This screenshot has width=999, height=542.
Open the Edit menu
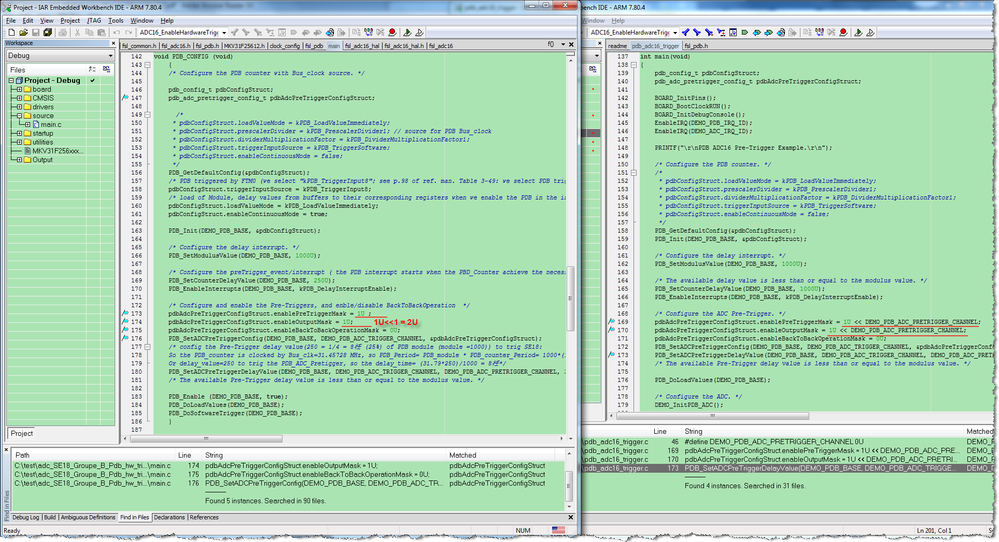click(28, 20)
